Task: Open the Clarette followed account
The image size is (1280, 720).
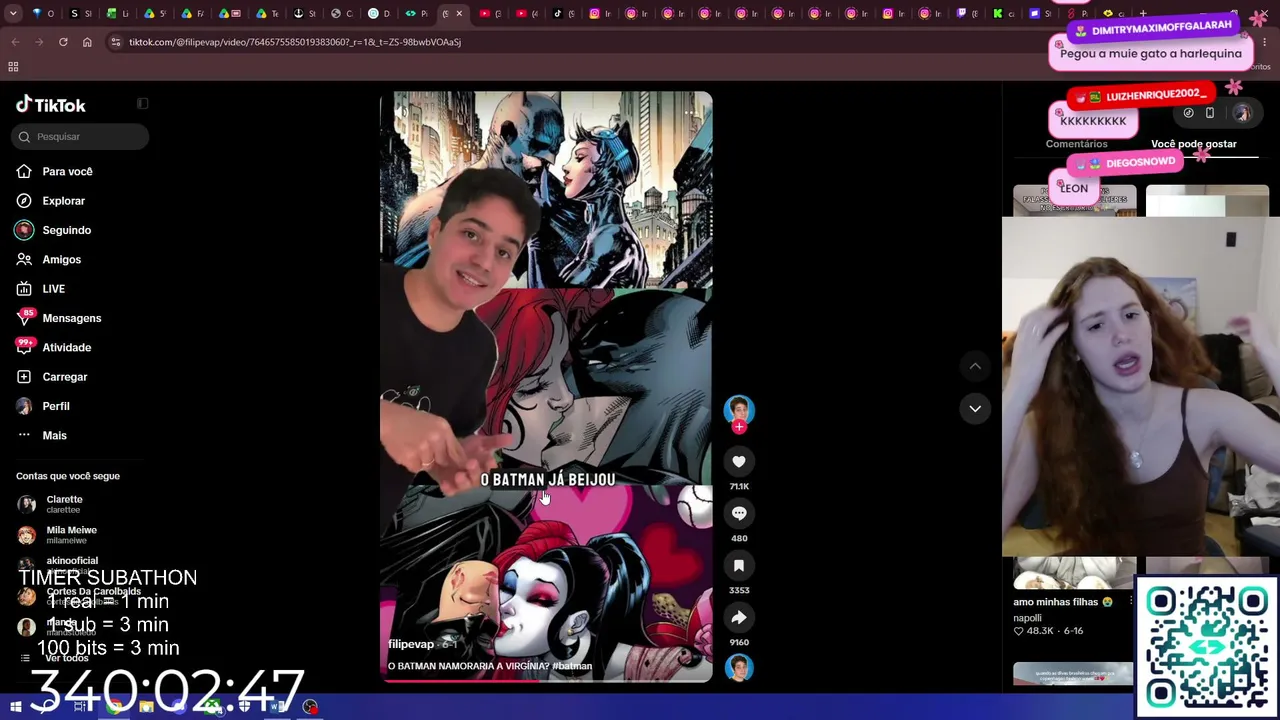Action: 64,504
